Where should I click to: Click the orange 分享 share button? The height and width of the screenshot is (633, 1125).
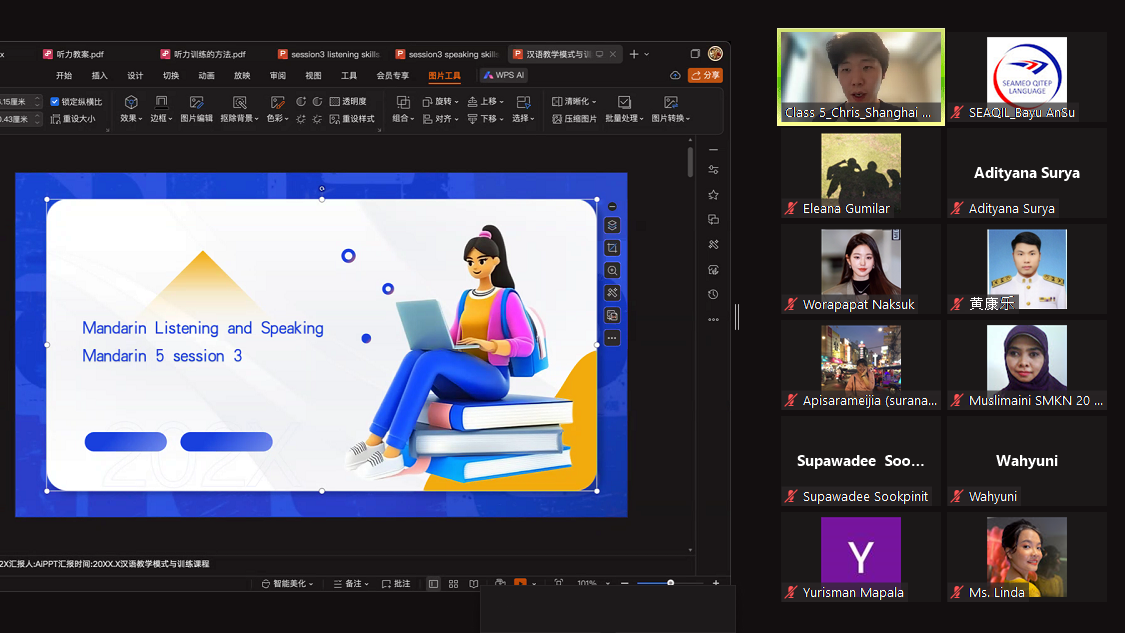click(x=705, y=75)
